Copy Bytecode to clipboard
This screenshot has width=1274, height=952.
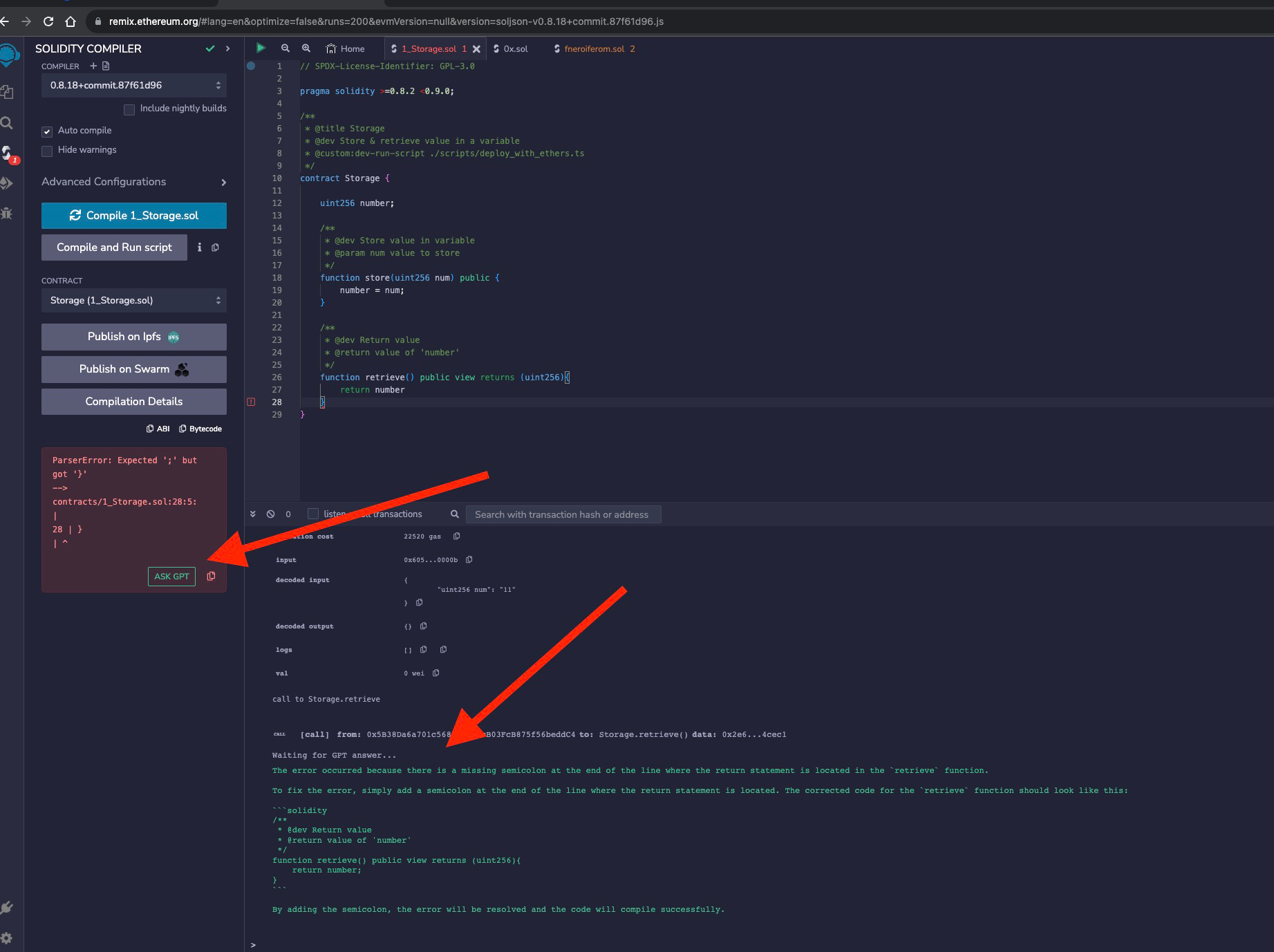pyautogui.click(x=200, y=429)
